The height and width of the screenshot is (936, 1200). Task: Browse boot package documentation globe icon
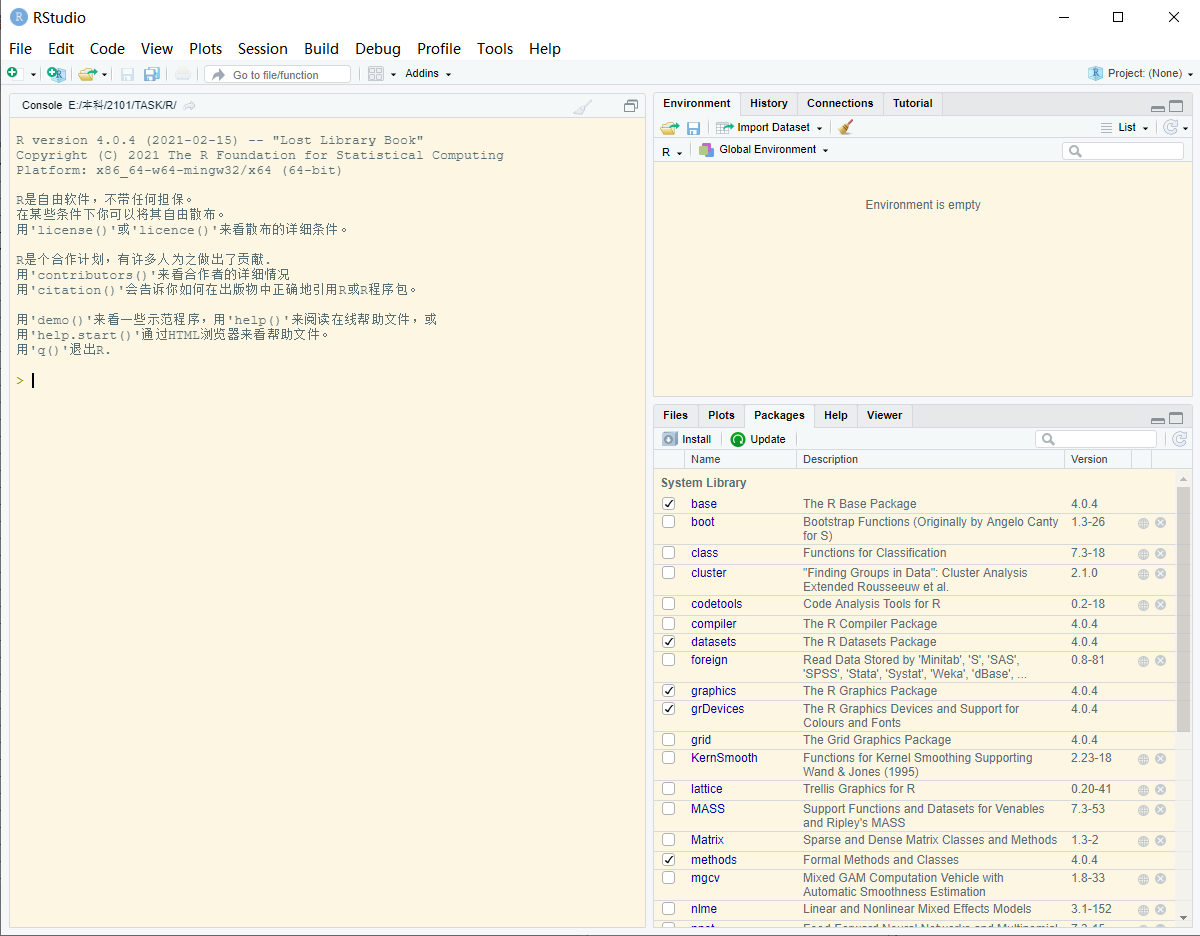1142,522
